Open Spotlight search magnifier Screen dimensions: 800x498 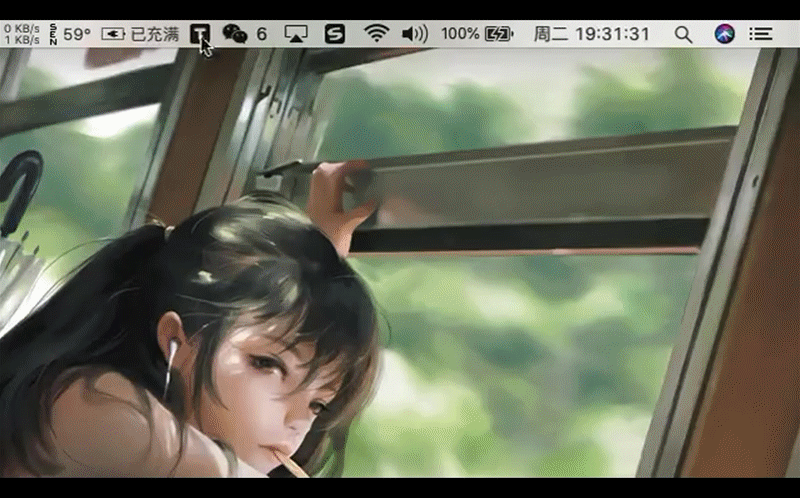click(x=683, y=35)
